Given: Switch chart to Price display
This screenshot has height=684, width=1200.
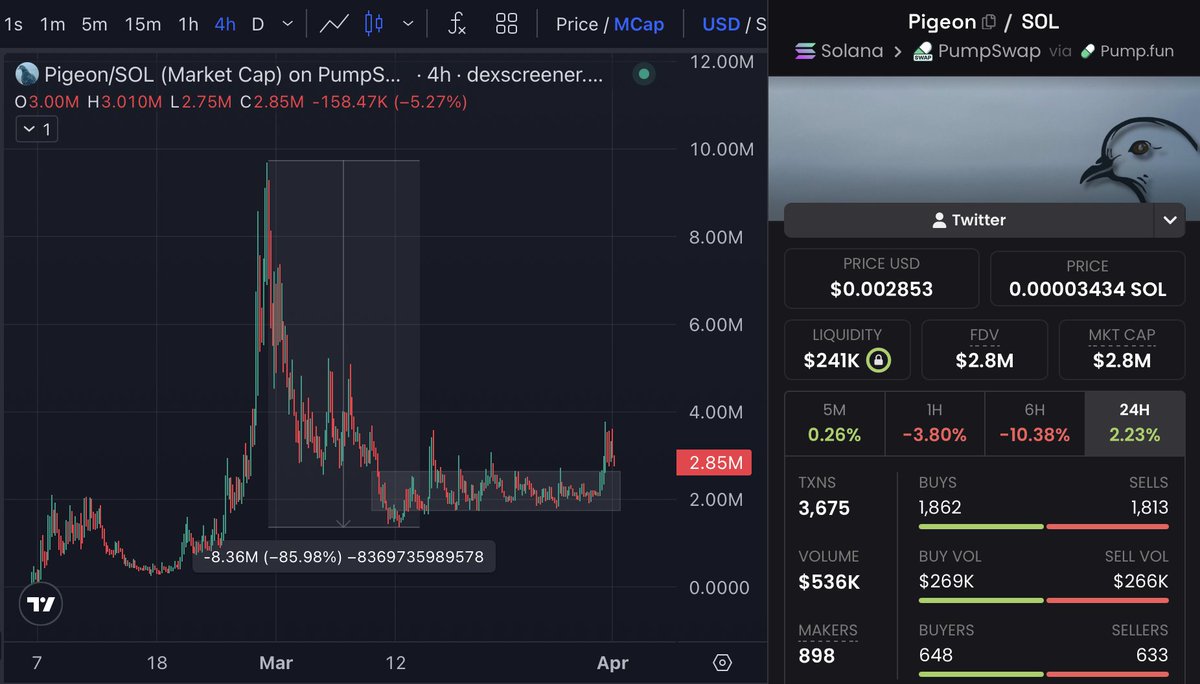Looking at the screenshot, I should [576, 24].
